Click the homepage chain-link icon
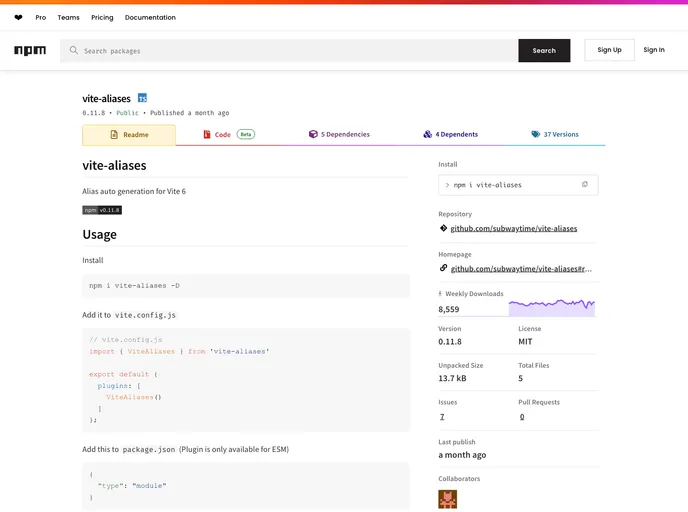 (443, 268)
